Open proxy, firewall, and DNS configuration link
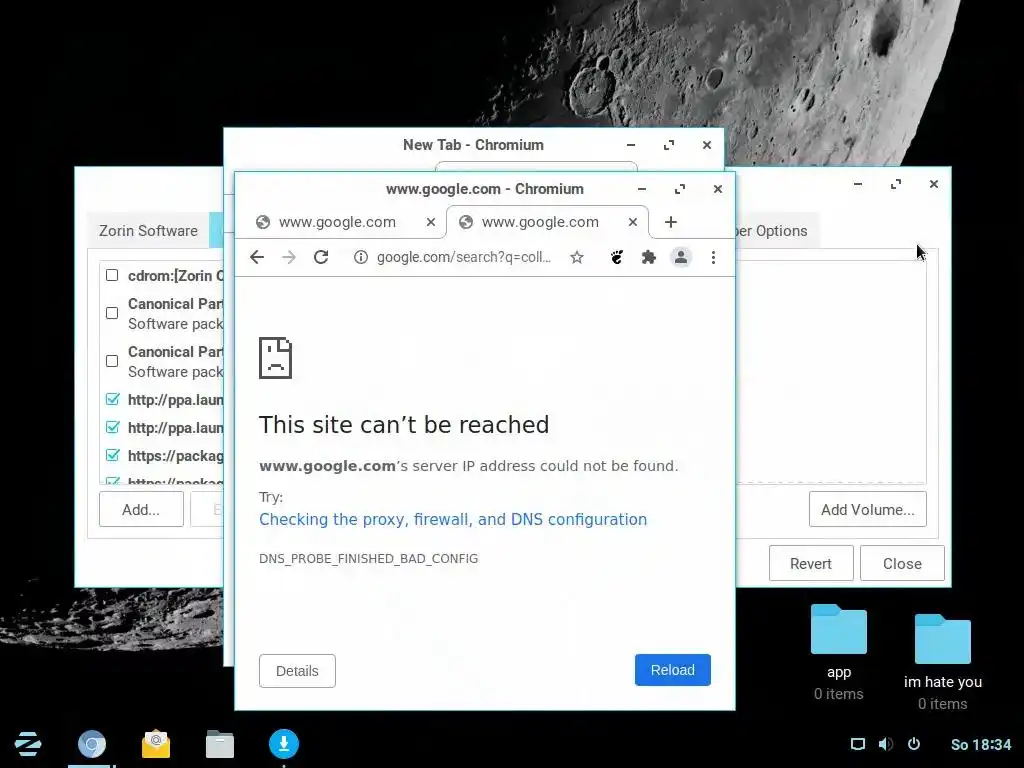The image size is (1024, 768). pyautogui.click(x=453, y=519)
